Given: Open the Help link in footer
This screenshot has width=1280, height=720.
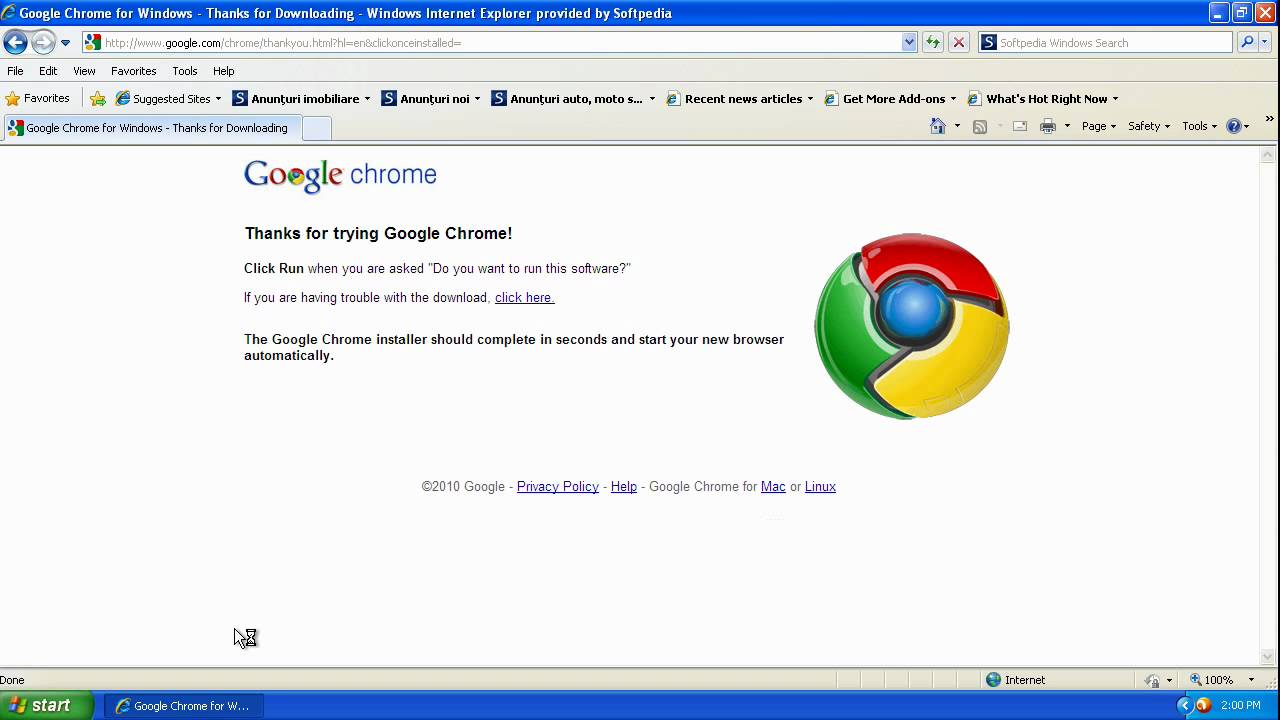Looking at the screenshot, I should [624, 486].
